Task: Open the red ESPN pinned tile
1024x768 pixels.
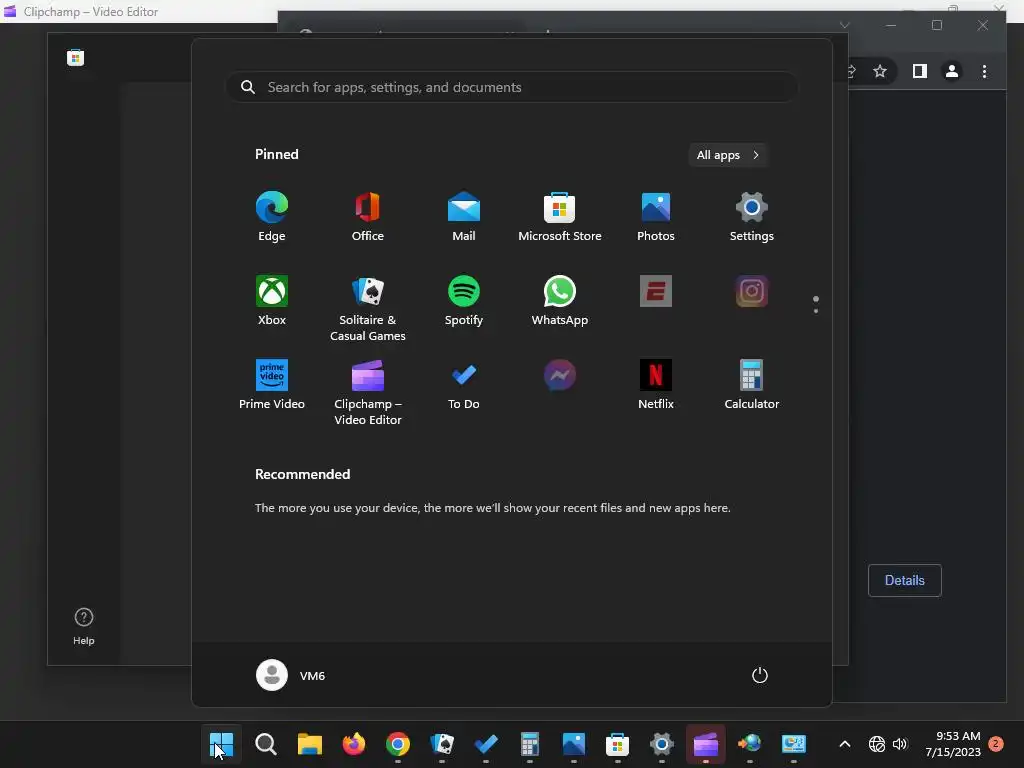Action: tap(656, 291)
